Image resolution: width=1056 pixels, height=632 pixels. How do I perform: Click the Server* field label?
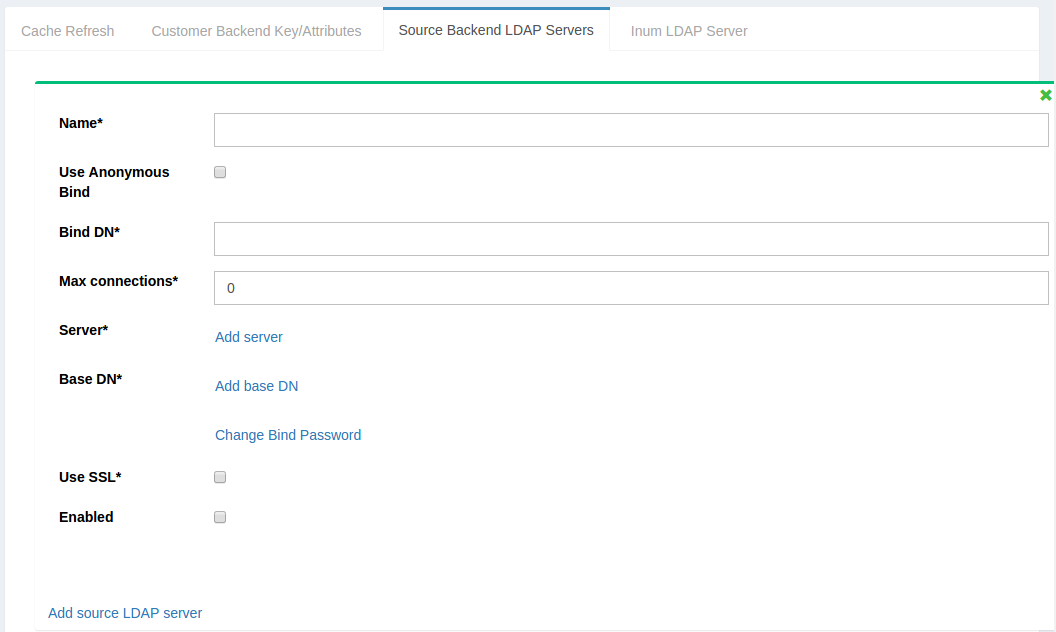click(x=83, y=330)
